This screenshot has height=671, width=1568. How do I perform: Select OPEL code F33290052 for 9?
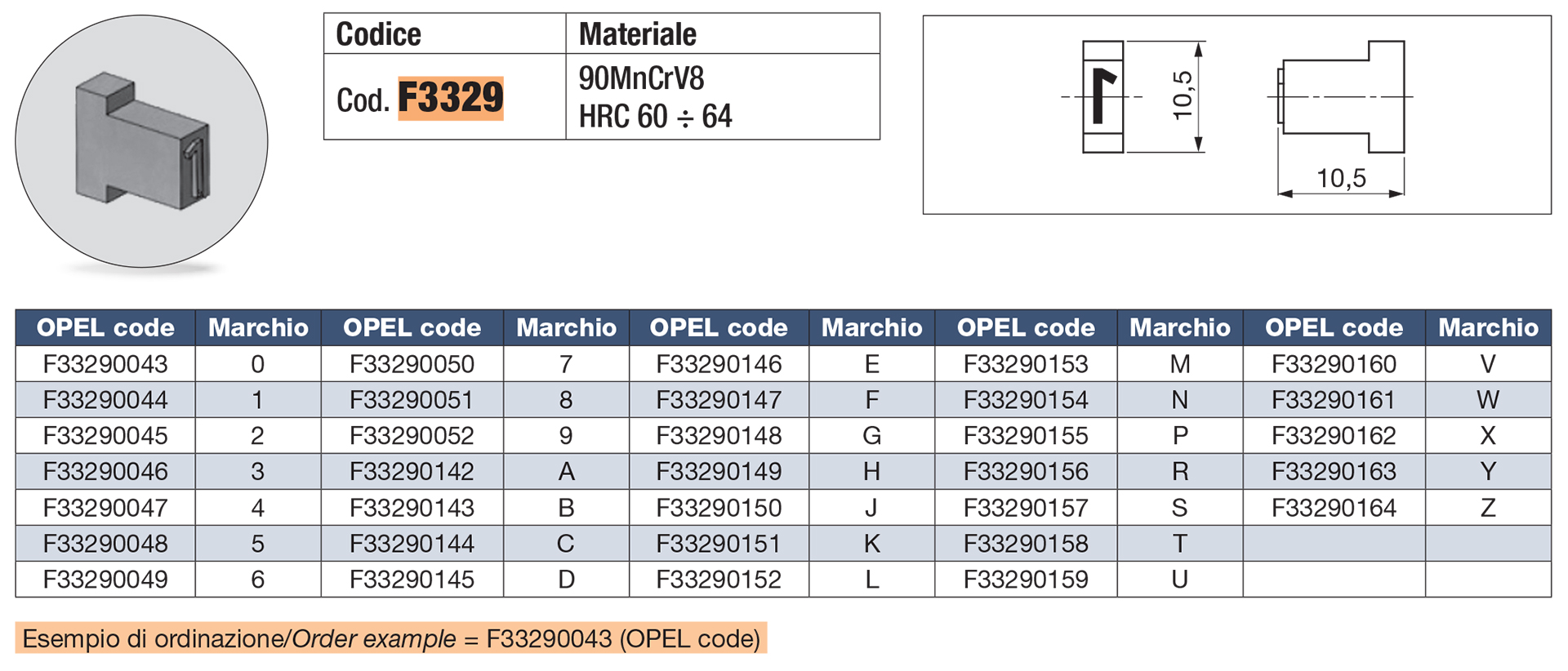[x=412, y=436]
